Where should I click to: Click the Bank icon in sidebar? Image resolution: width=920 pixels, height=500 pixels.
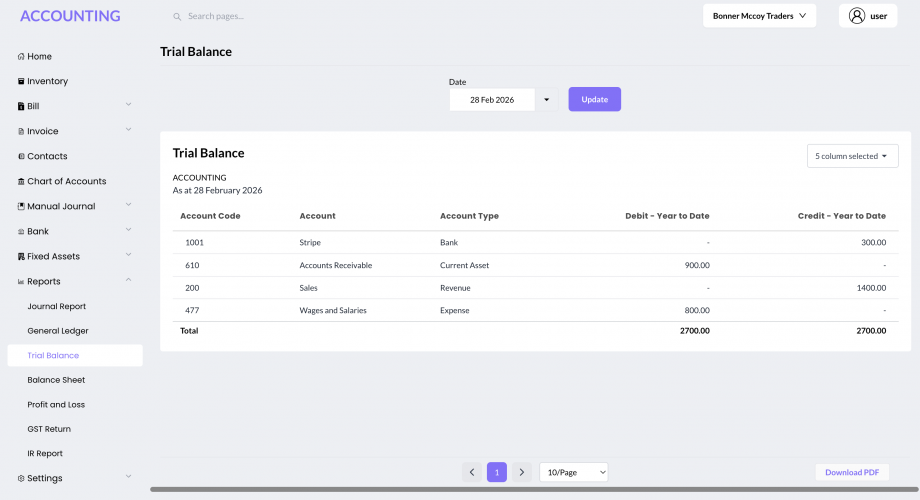click(21, 232)
